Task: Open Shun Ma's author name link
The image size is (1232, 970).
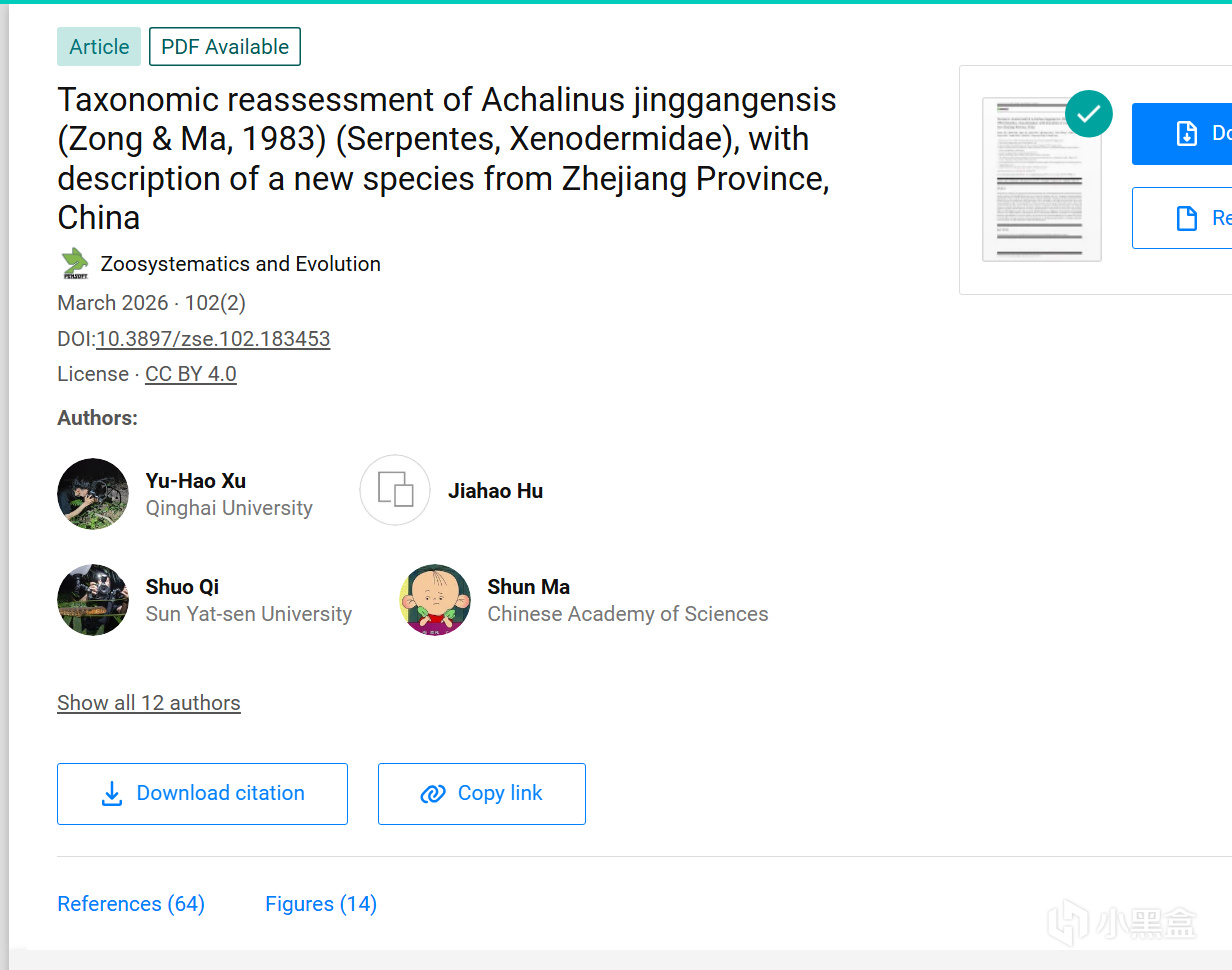Action: click(528, 587)
